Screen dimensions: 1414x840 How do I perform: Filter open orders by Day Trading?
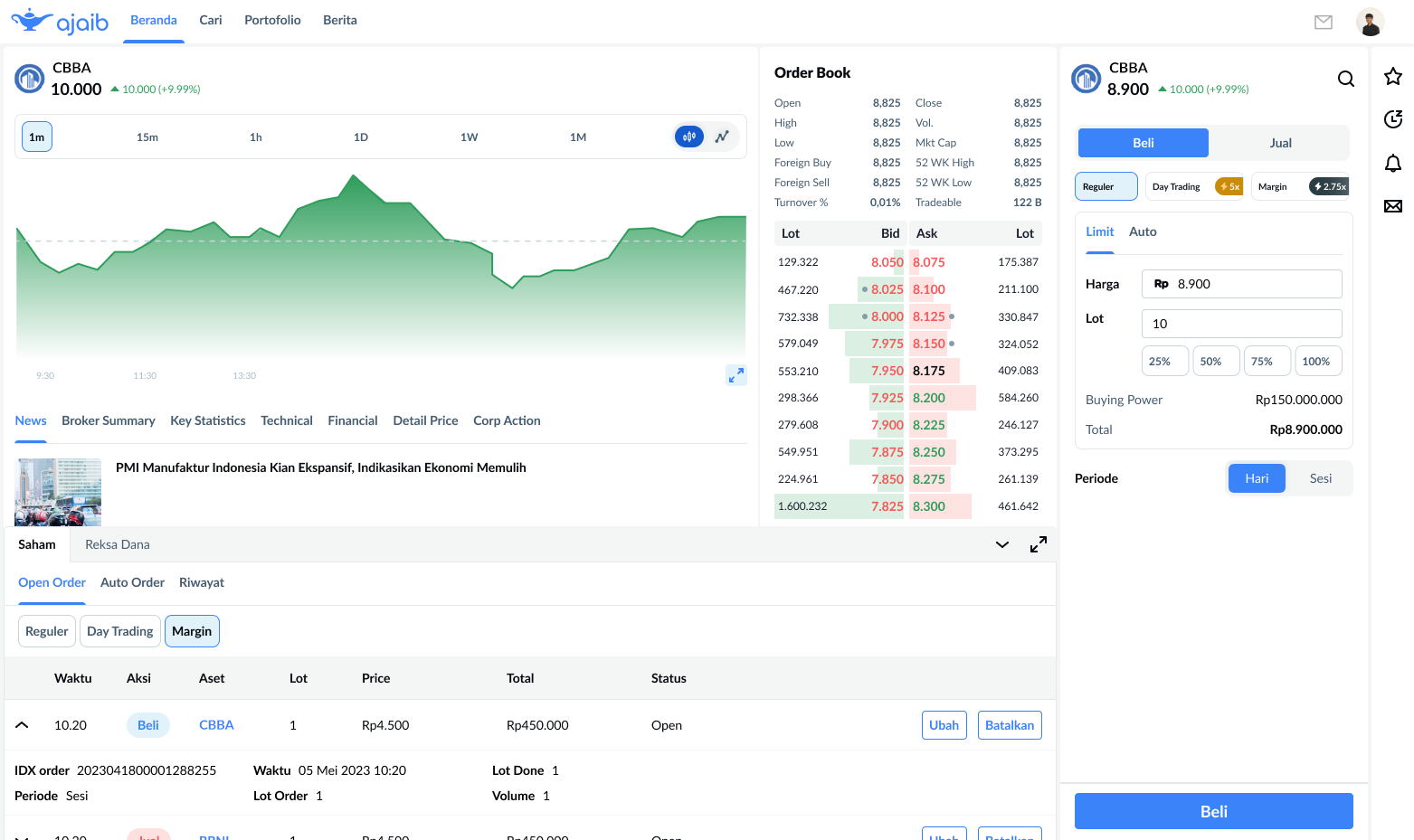(x=120, y=631)
